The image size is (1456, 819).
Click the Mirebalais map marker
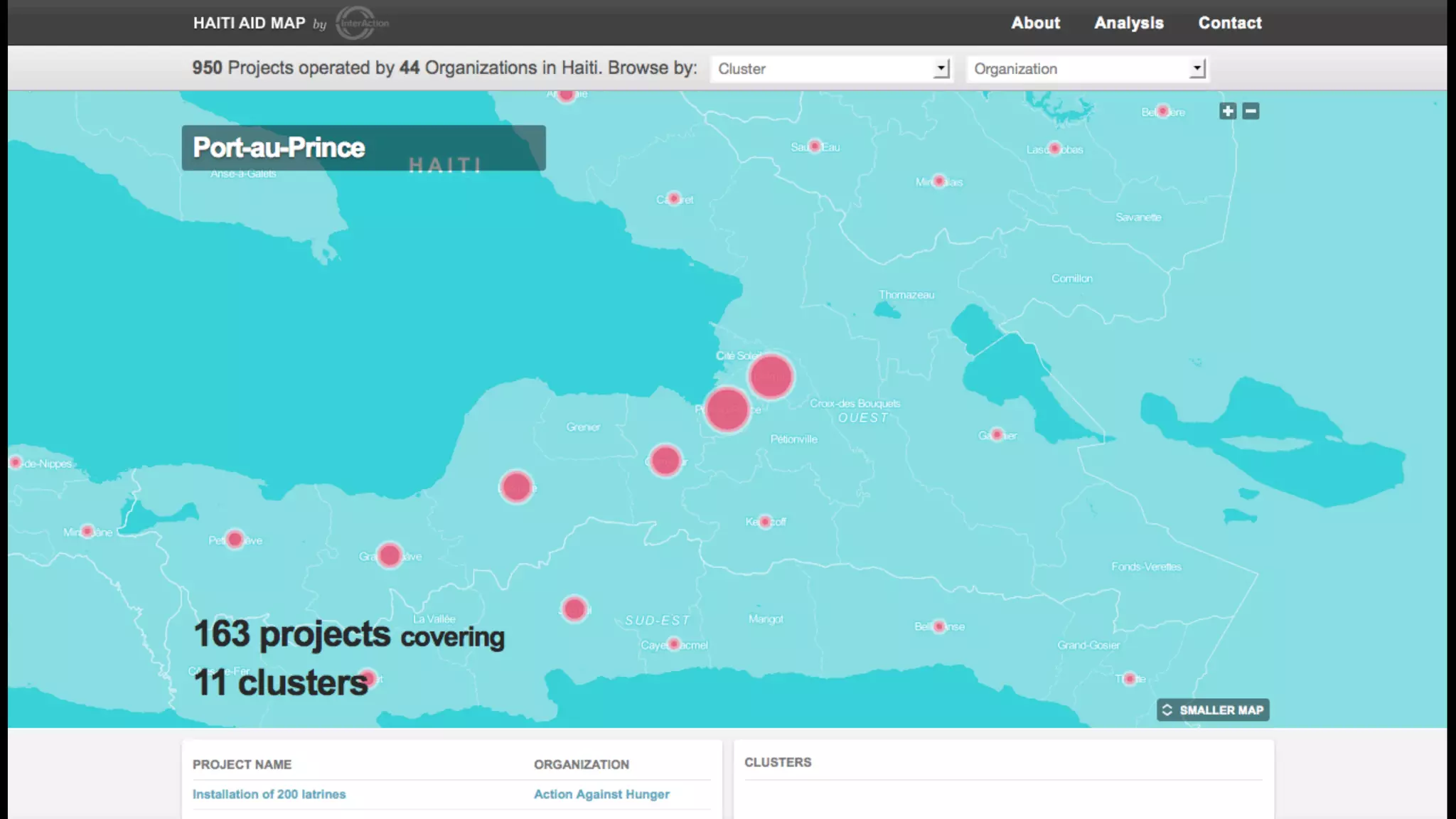pyautogui.click(x=939, y=181)
